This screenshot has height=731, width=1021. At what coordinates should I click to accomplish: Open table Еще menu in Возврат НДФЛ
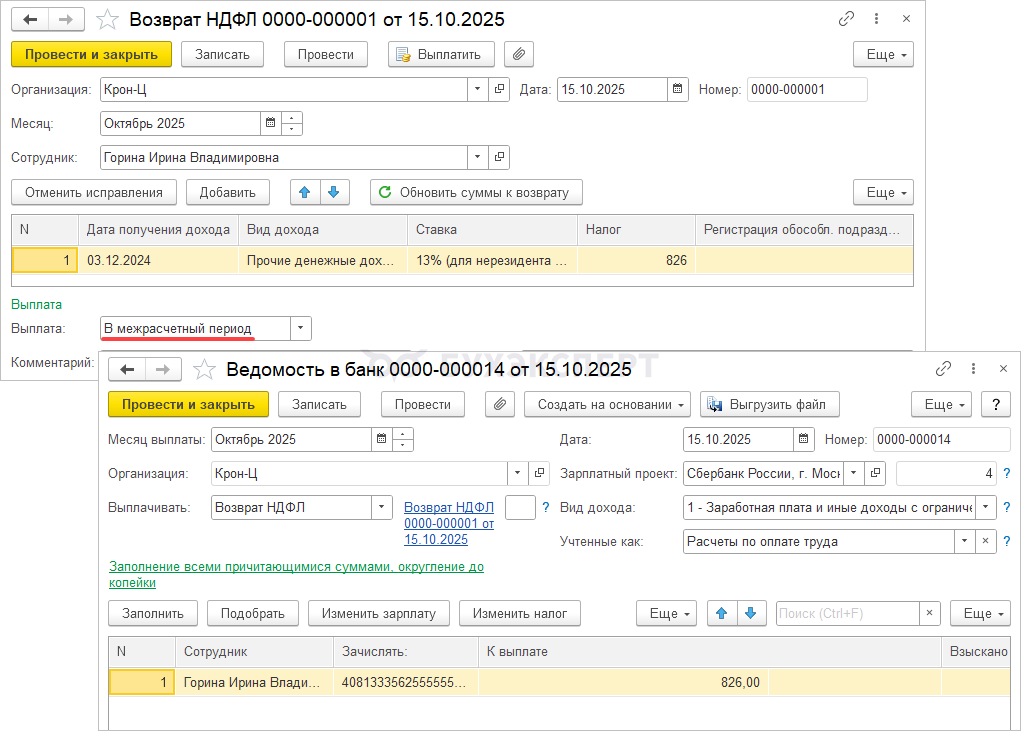coord(884,192)
